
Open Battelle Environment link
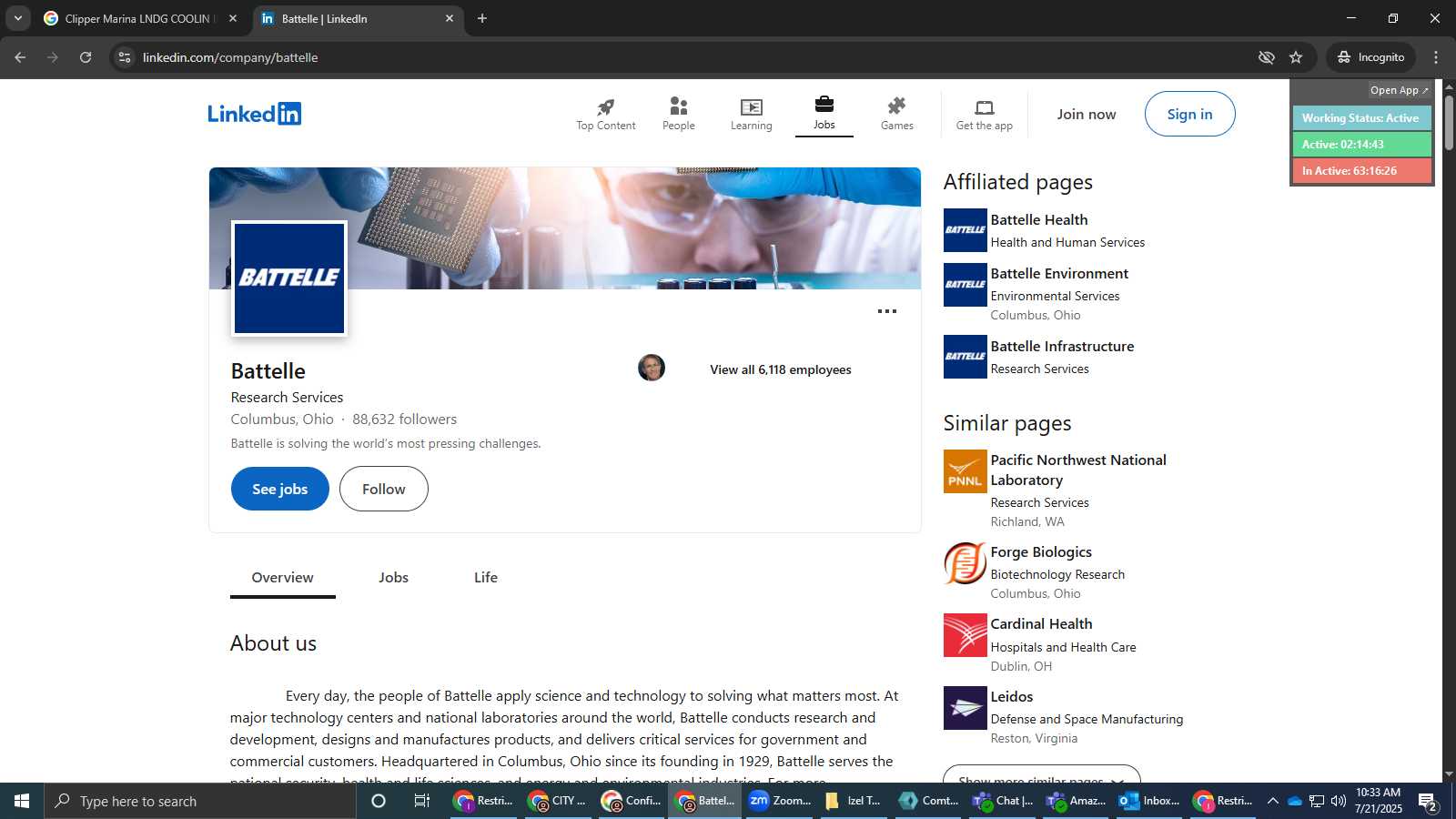pos(1059,273)
